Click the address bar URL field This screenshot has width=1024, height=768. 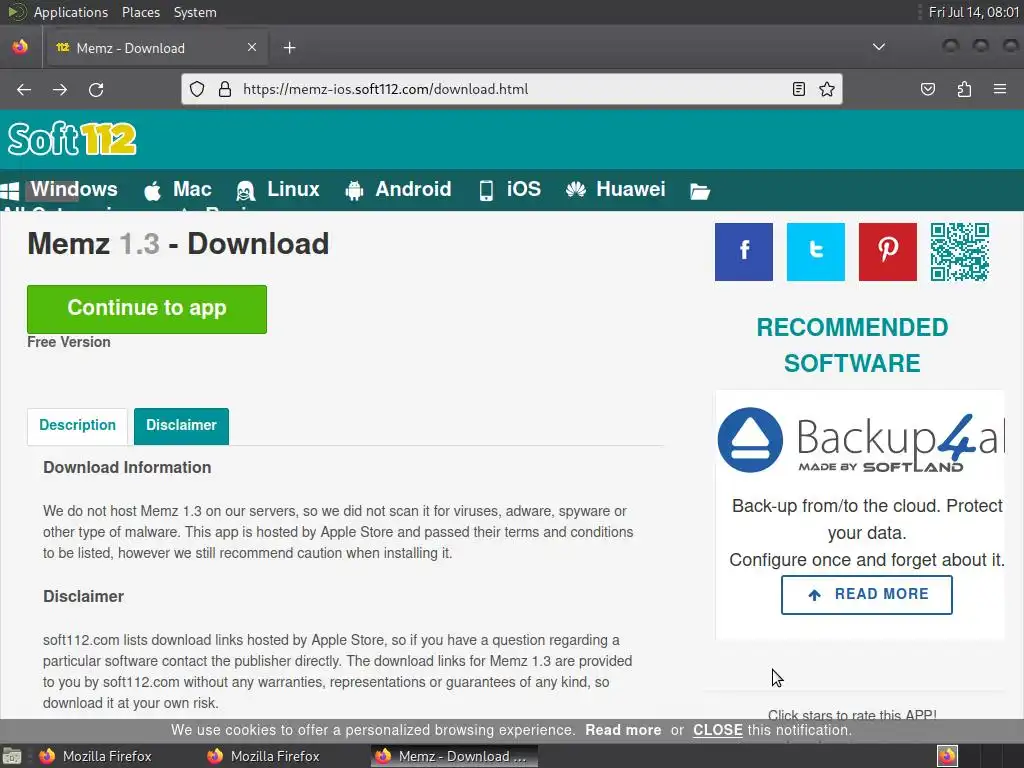(x=513, y=89)
